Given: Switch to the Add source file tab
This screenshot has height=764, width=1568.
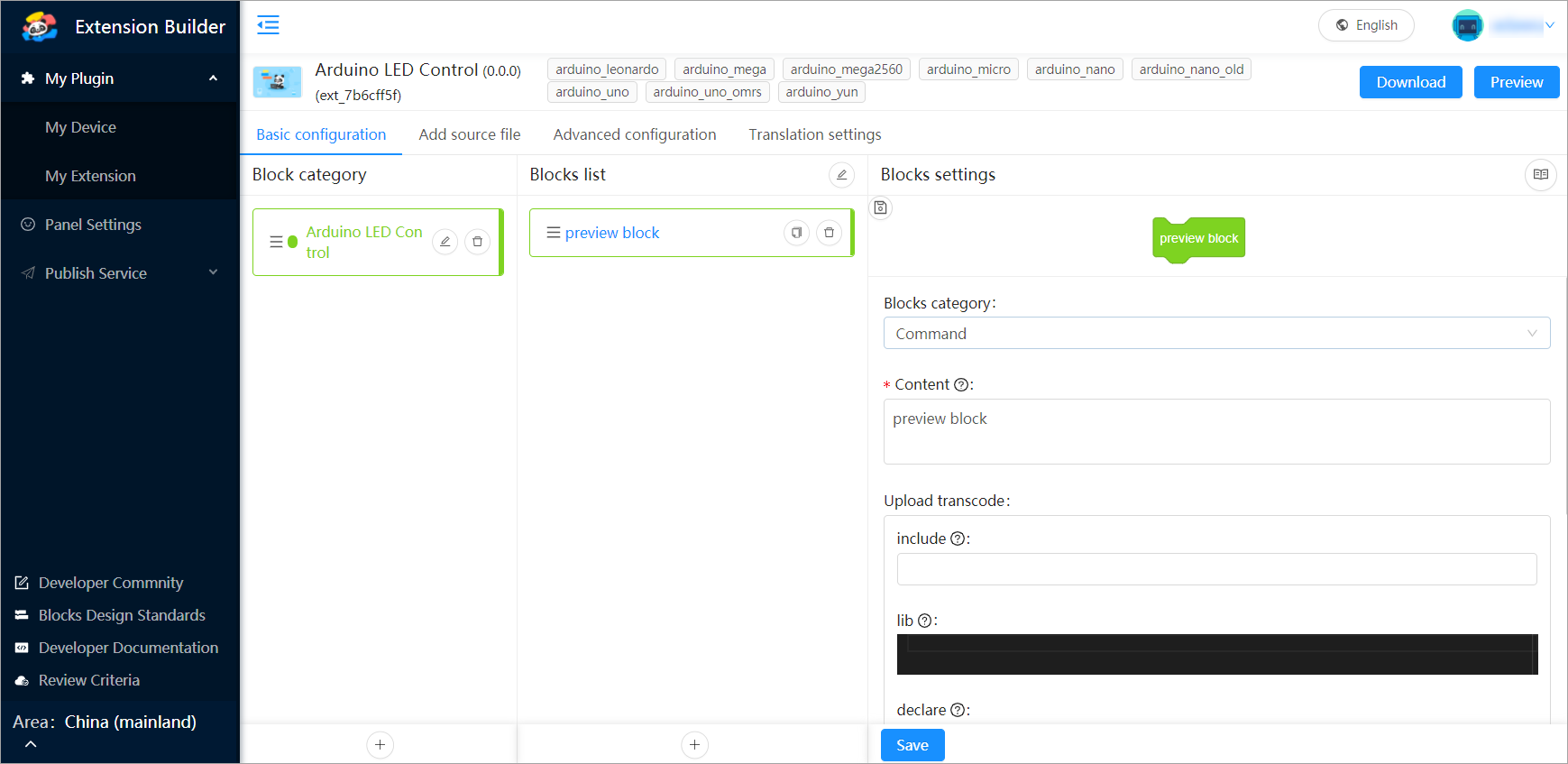Looking at the screenshot, I should point(469,134).
